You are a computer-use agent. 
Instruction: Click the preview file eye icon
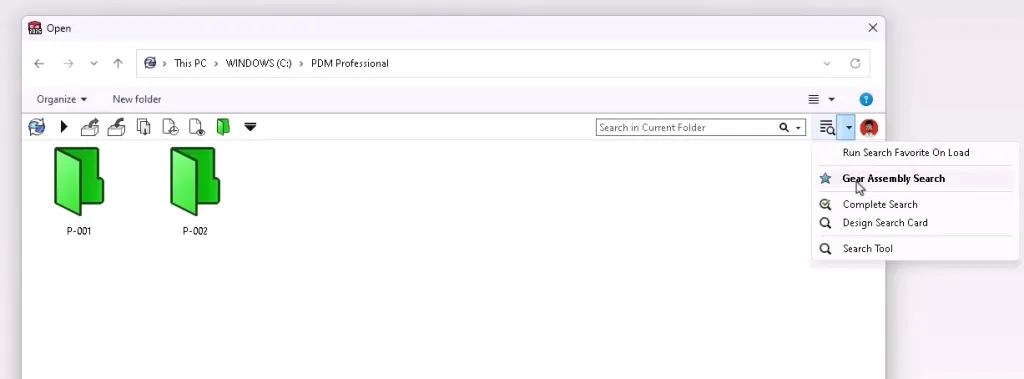point(197,127)
